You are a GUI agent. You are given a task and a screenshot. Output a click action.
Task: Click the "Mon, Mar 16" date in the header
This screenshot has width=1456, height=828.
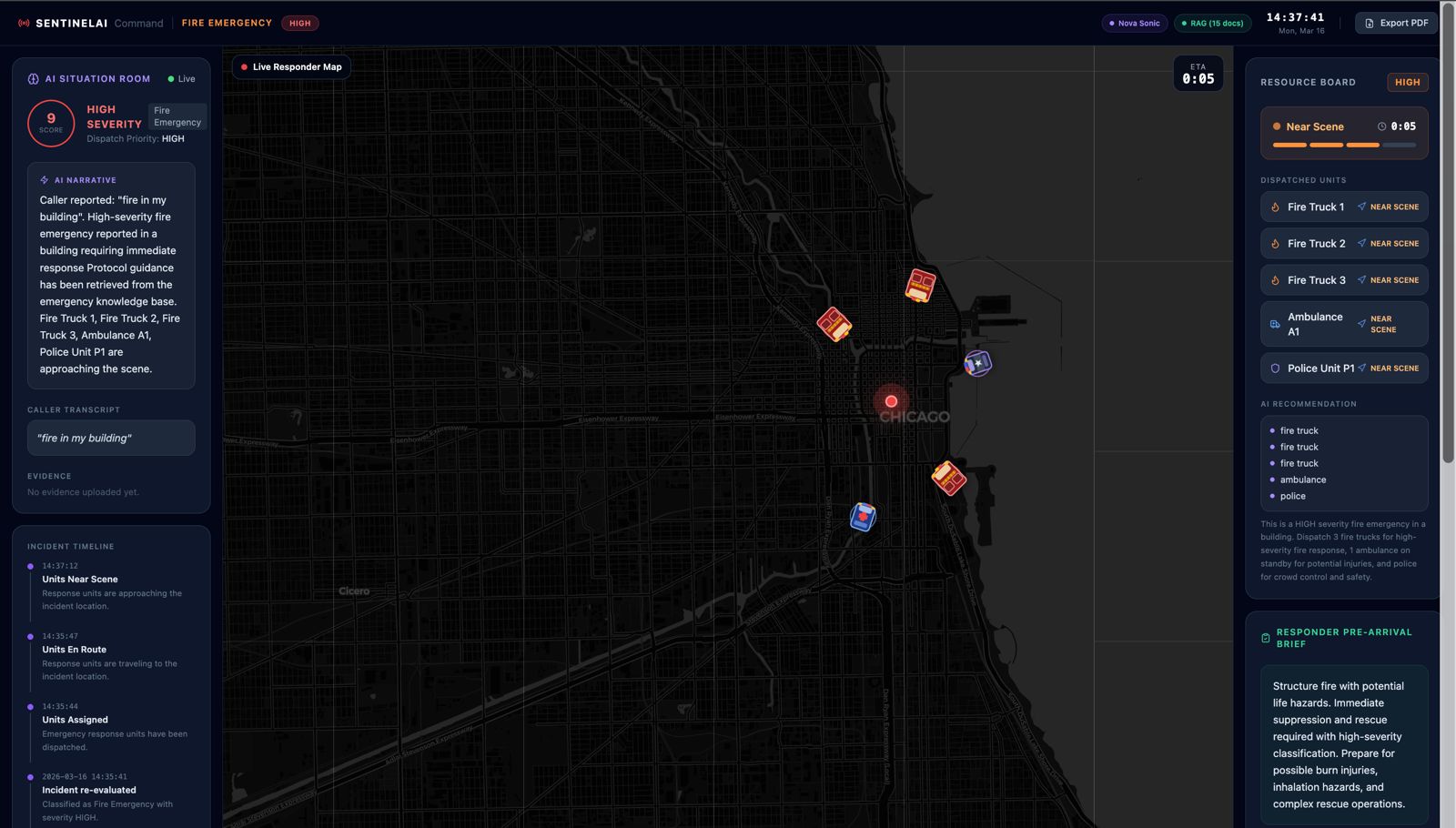[1301, 31]
